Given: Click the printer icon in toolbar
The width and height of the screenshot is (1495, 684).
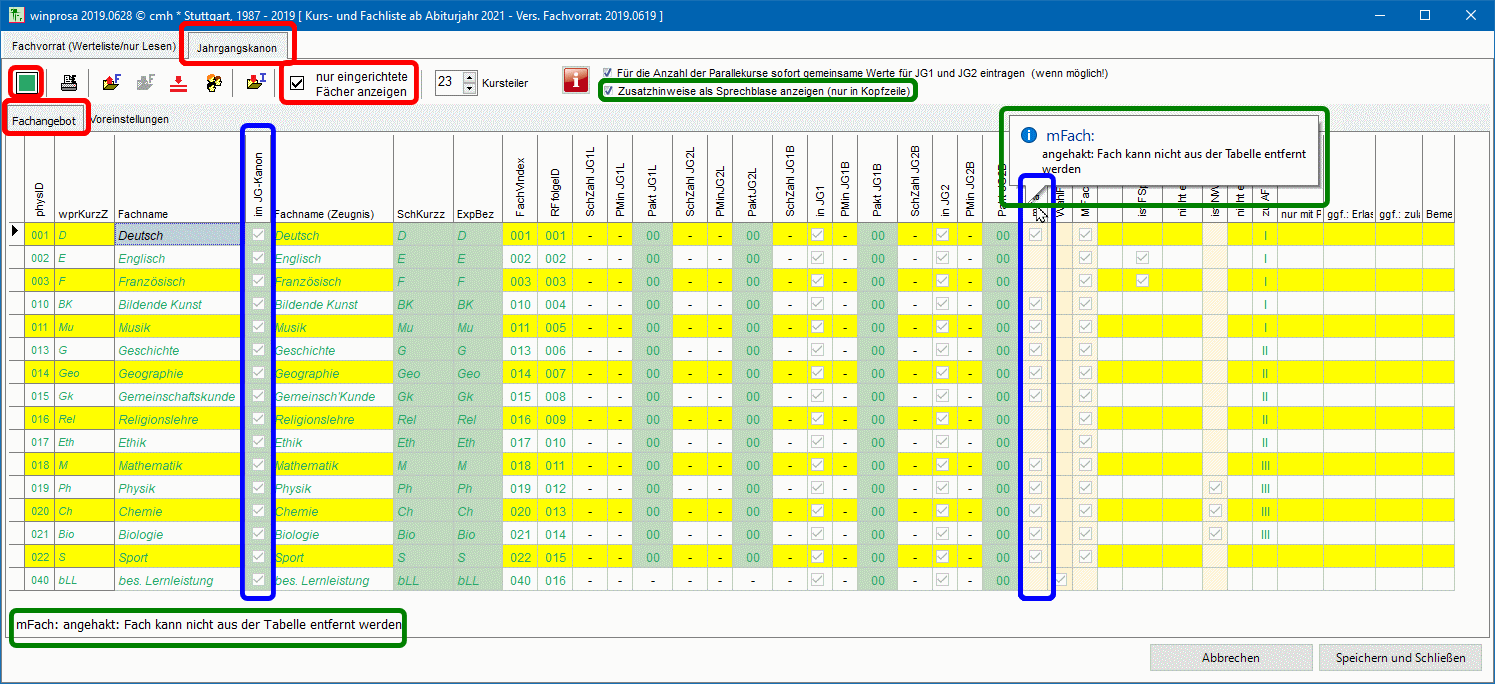Looking at the screenshot, I should point(69,83).
